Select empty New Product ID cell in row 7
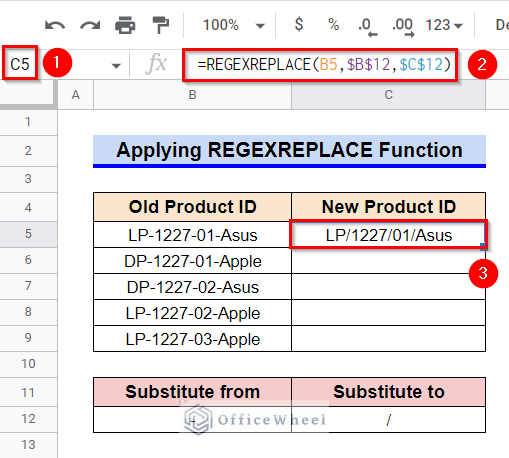Image resolution: width=509 pixels, height=458 pixels. [x=388, y=287]
